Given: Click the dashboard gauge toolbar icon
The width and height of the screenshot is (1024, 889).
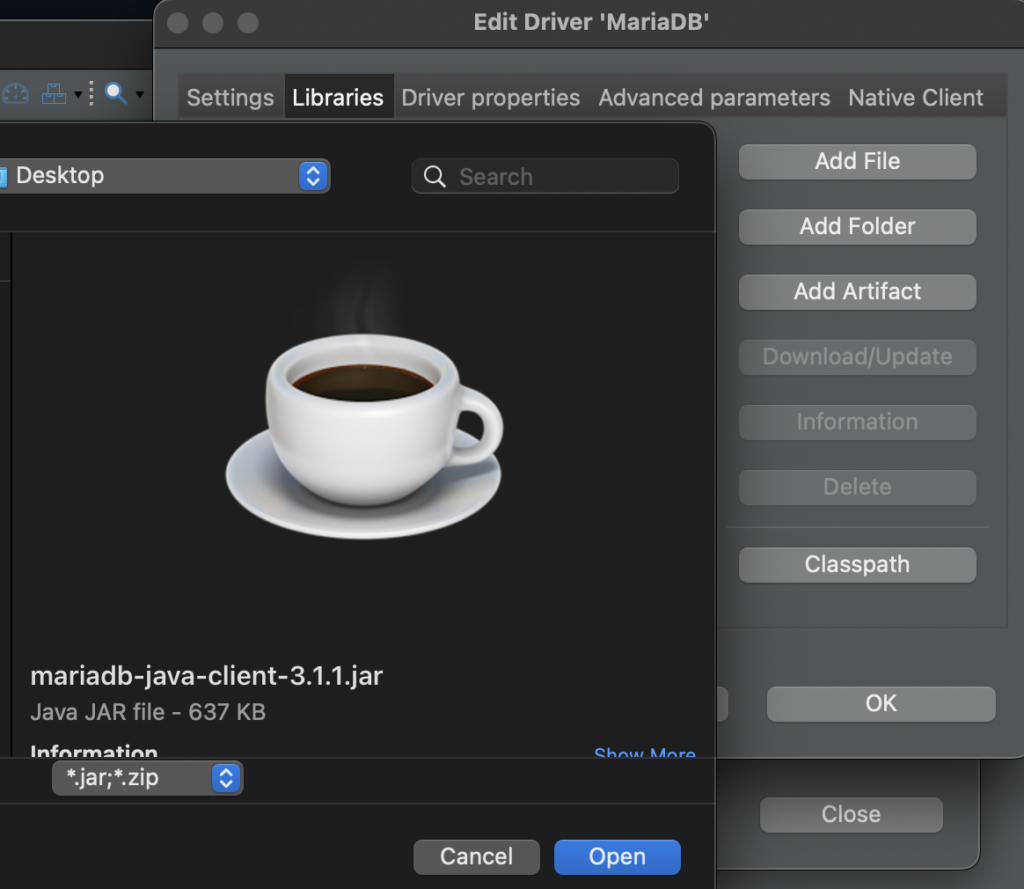Looking at the screenshot, I should [x=15, y=94].
